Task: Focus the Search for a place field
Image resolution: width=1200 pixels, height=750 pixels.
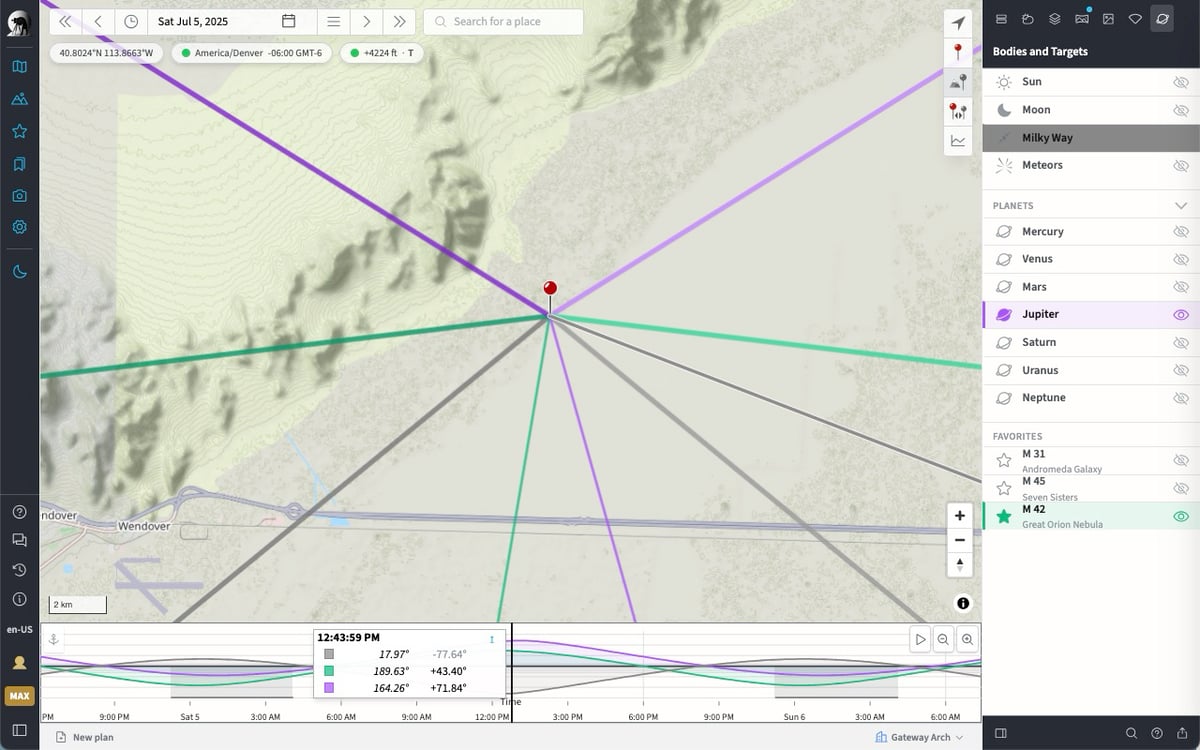Action: pyautogui.click(x=503, y=22)
